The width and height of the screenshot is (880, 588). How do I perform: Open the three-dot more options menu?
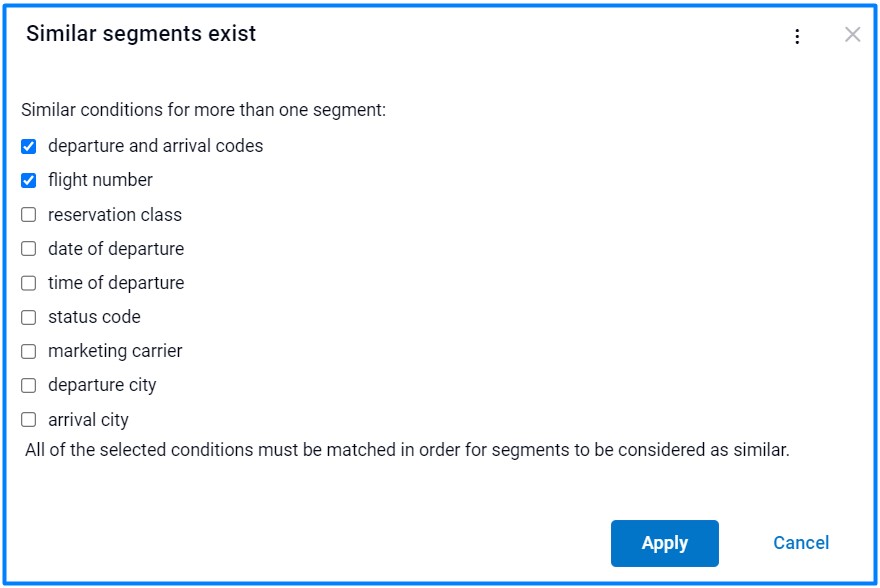point(797,37)
